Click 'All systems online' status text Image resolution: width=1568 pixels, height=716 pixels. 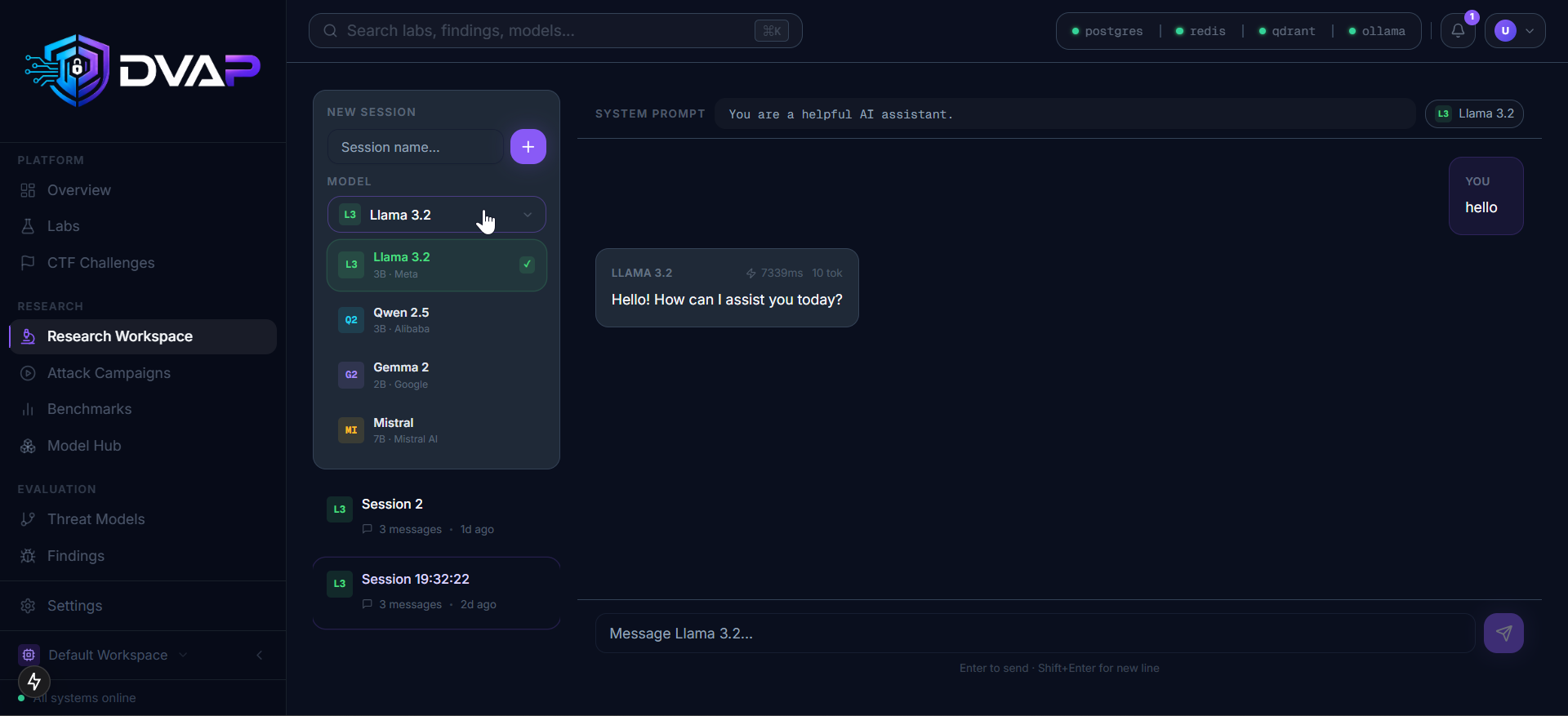[x=85, y=698]
